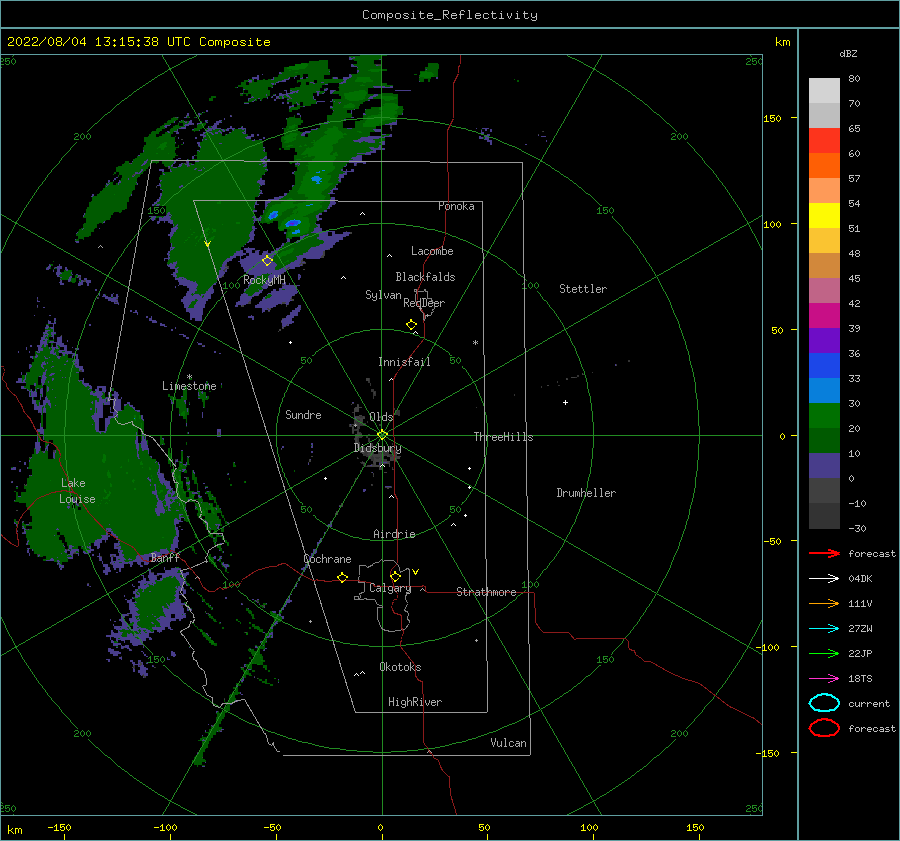The width and height of the screenshot is (900, 841).
Task: Click the 2022/08/04 13:15:38 UTC timestamp
Action: pos(138,42)
